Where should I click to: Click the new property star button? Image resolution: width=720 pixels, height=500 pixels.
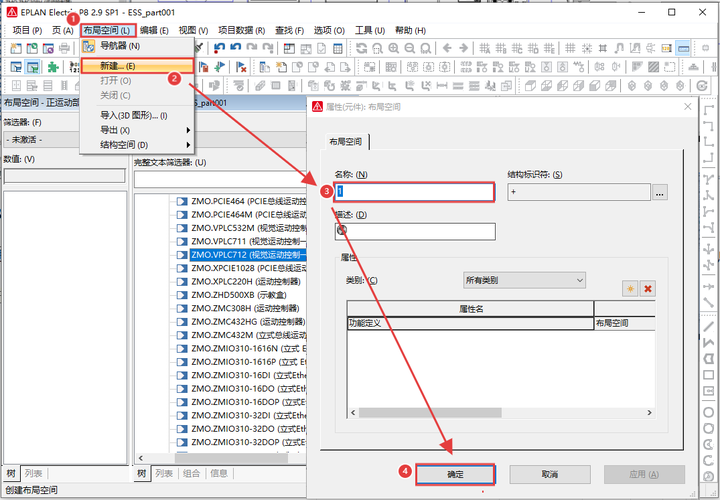[x=630, y=289]
